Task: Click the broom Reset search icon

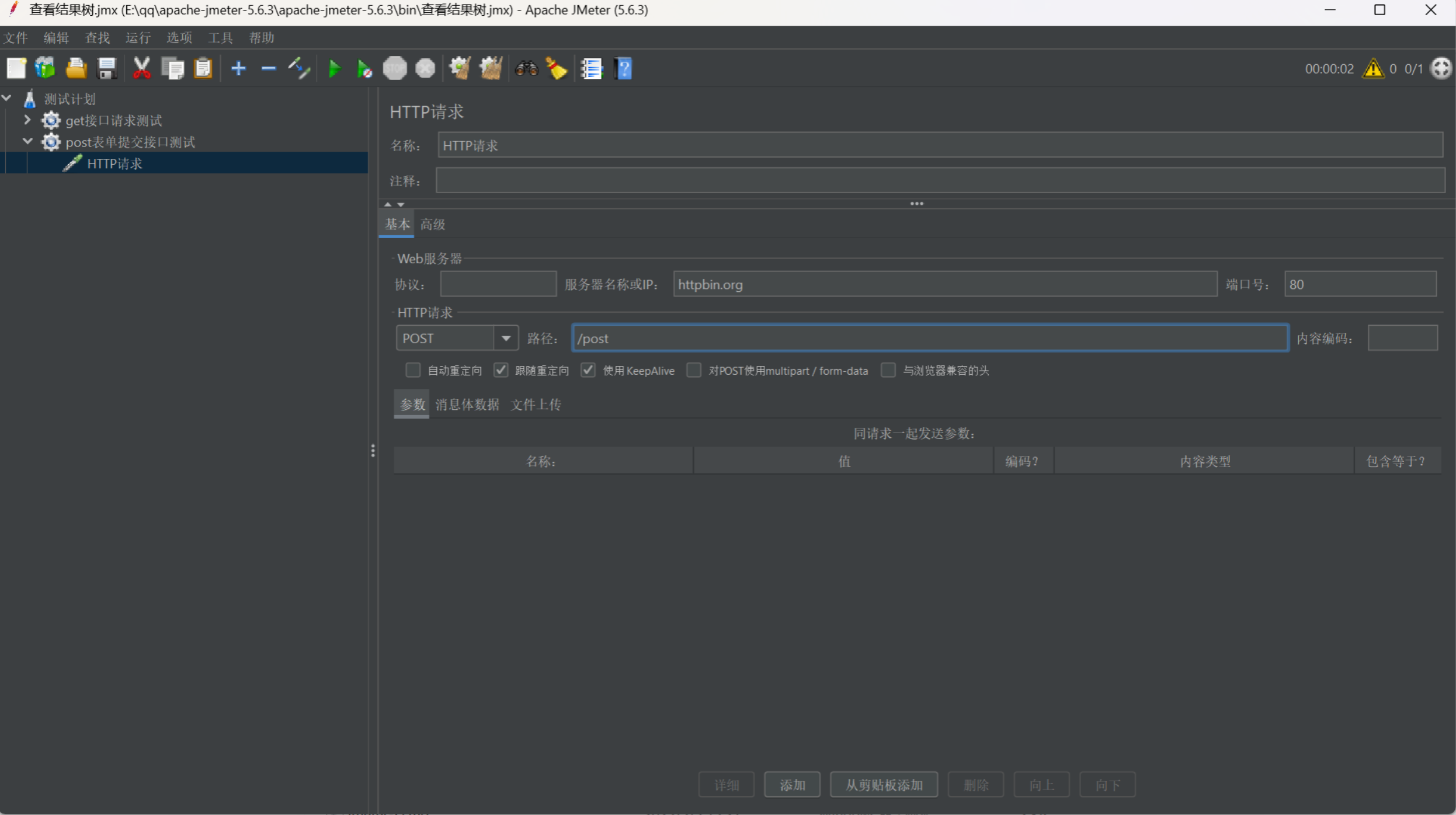Action: coord(557,69)
